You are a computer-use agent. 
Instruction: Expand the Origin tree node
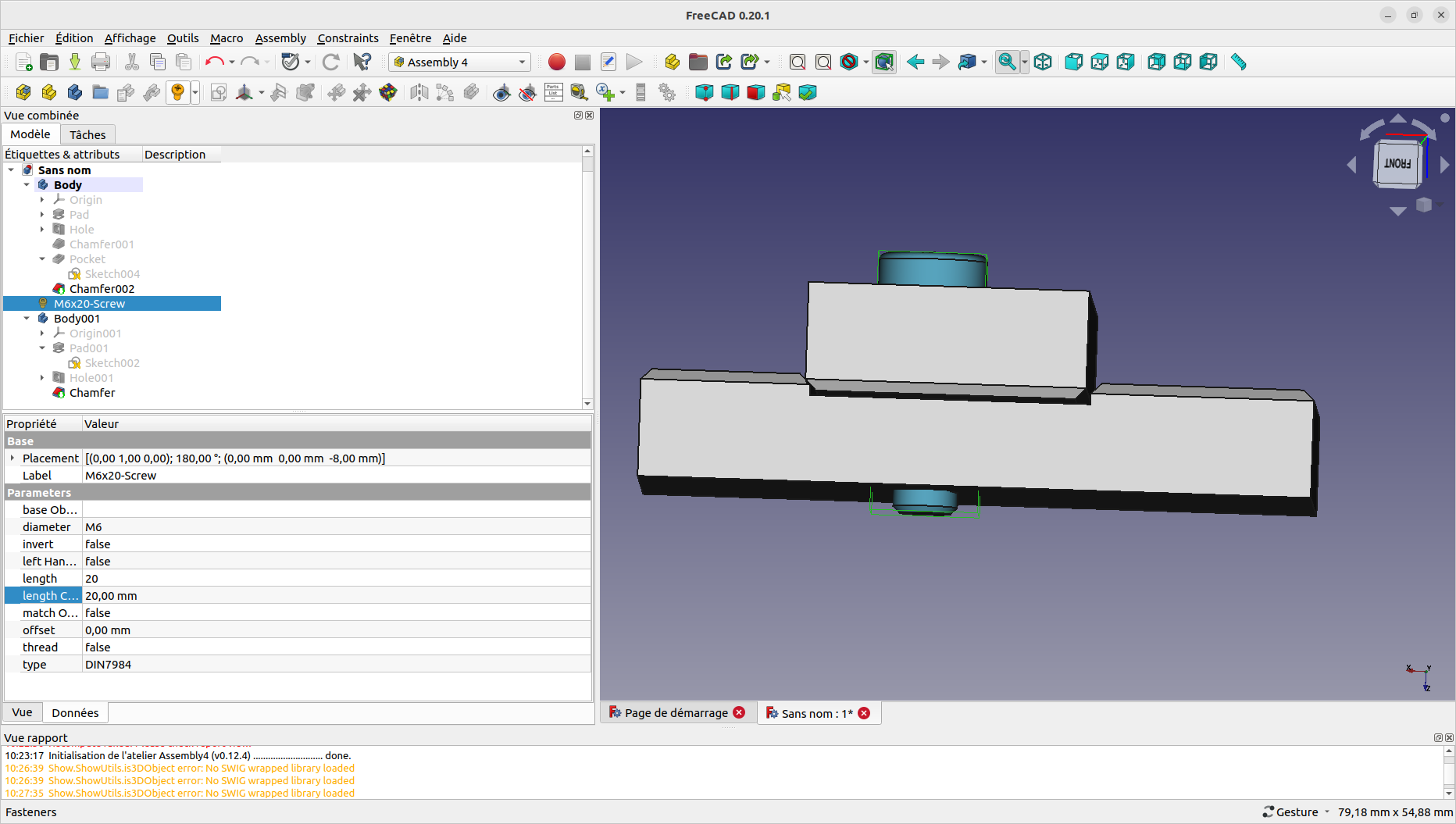42,200
